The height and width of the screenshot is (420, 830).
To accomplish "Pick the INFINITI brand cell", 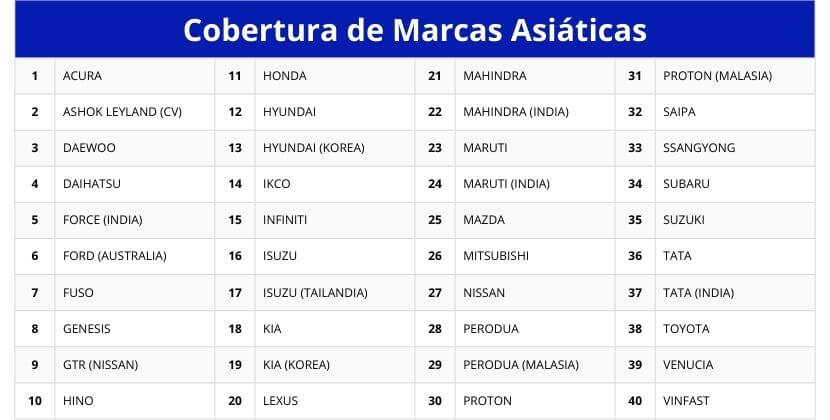I will (x=285, y=220).
